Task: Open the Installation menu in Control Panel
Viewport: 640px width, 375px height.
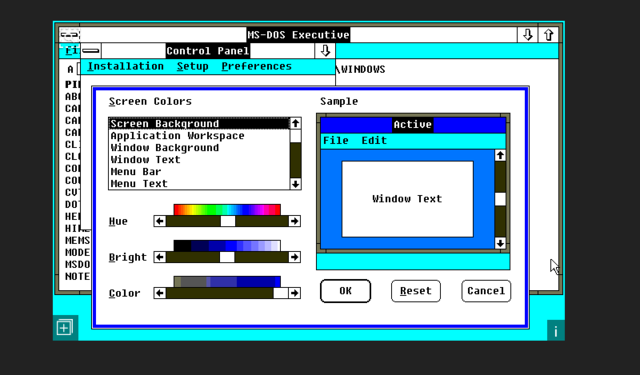Action: (x=126, y=67)
